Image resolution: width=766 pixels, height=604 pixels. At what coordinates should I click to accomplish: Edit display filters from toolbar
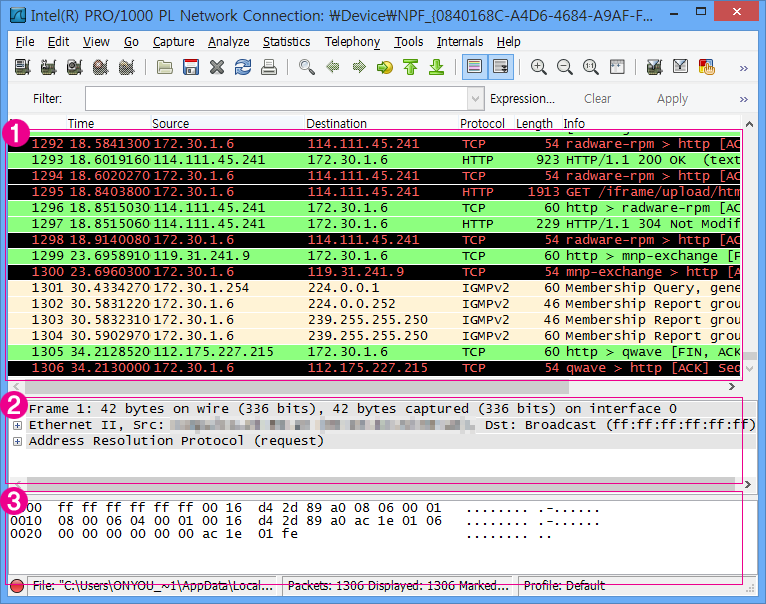point(680,66)
